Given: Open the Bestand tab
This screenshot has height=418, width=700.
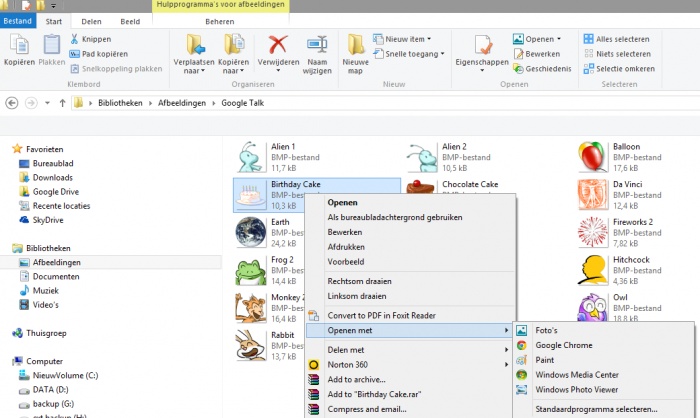Looking at the screenshot, I should 17,21.
